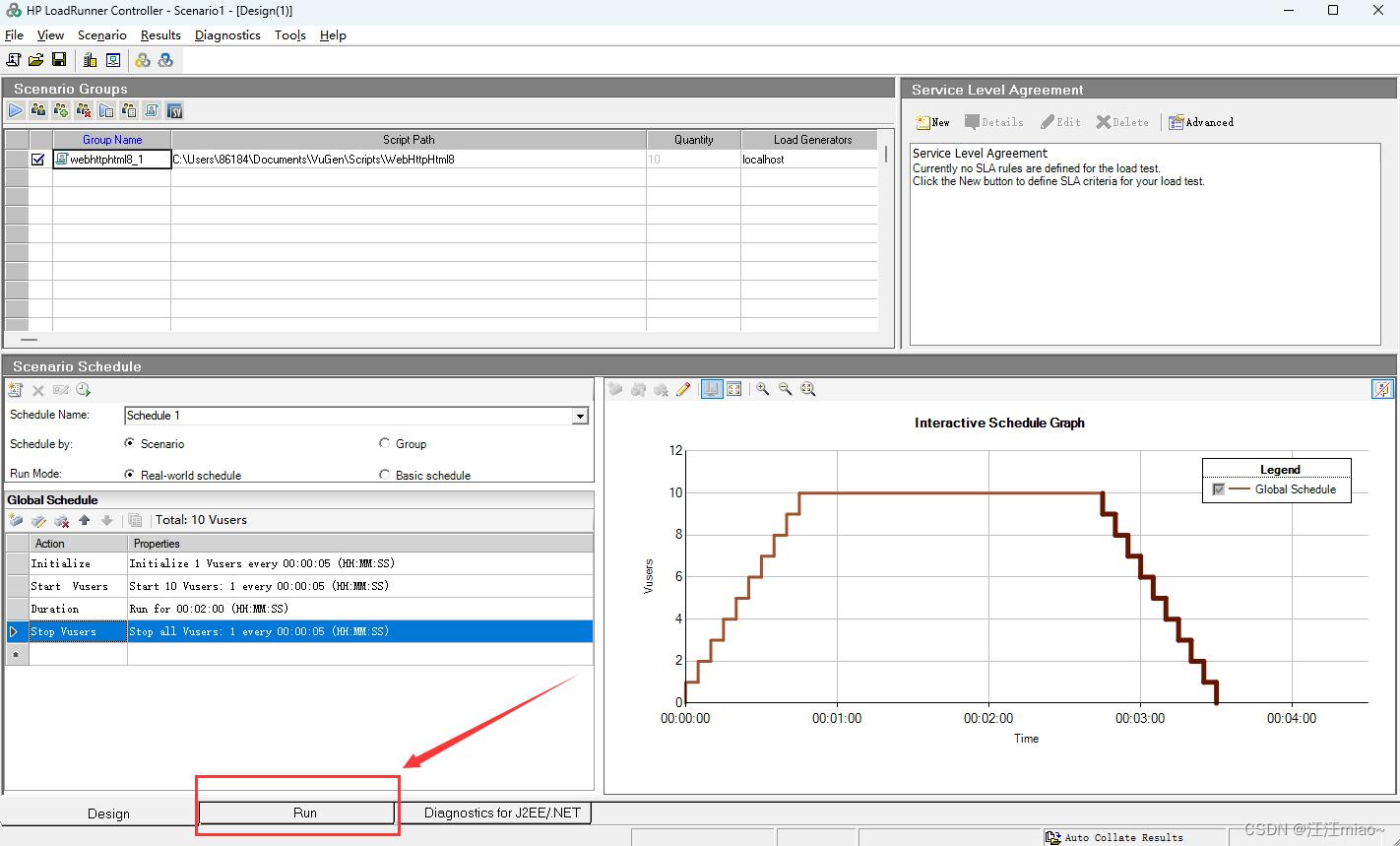Uncheck the webhttphtml8_1 group checkbox
This screenshot has height=846, width=1400.
coord(38,159)
